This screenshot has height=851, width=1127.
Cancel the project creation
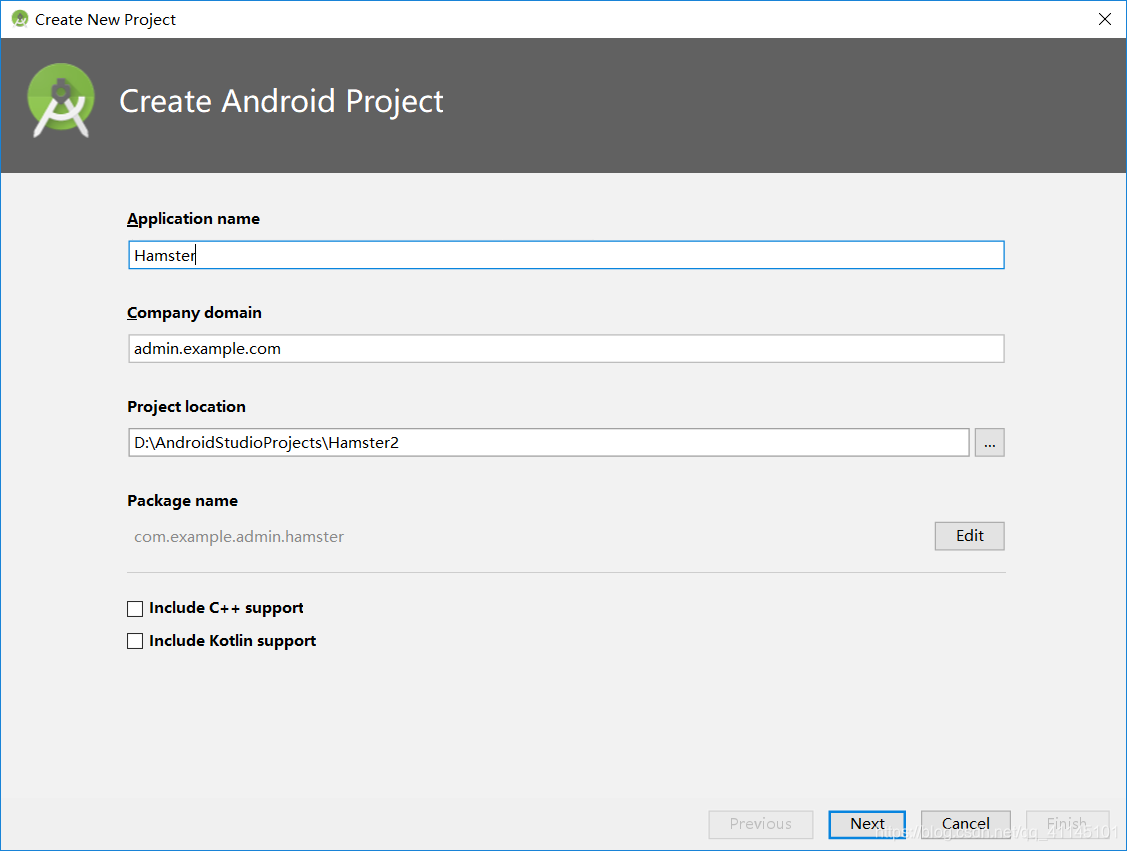click(x=965, y=824)
